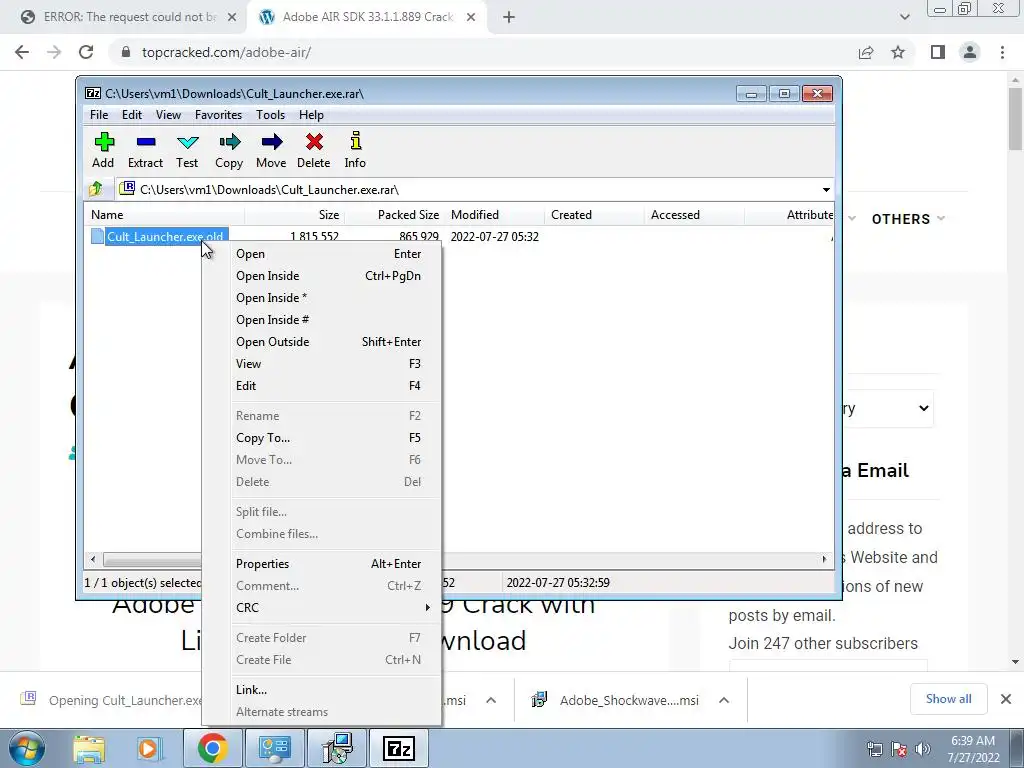Viewport: 1024px width, 768px height.
Task: Click the share page icon in Chrome
Action: pos(866,52)
